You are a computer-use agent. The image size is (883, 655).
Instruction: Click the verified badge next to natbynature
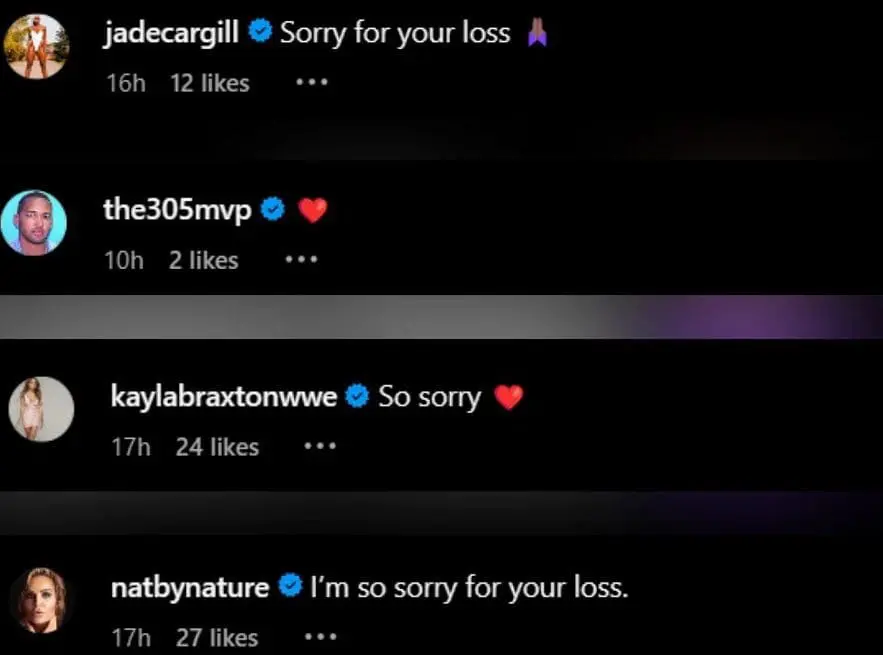click(x=291, y=587)
